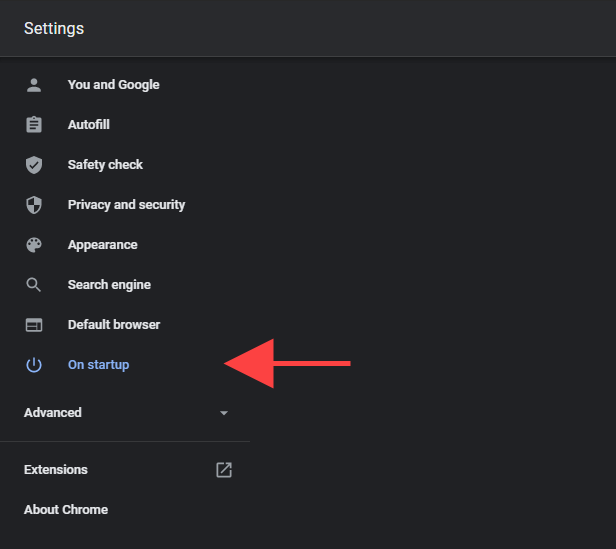The height and width of the screenshot is (549, 616).
Task: Click the Settings header title
Action: point(54,29)
